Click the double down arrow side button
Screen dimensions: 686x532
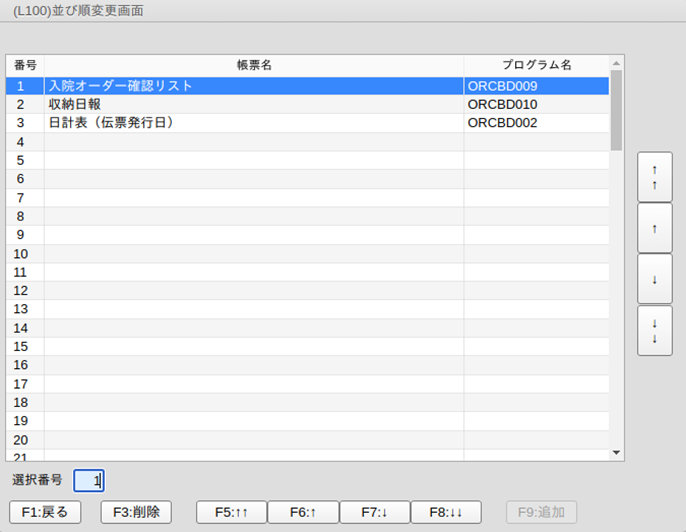pos(654,330)
